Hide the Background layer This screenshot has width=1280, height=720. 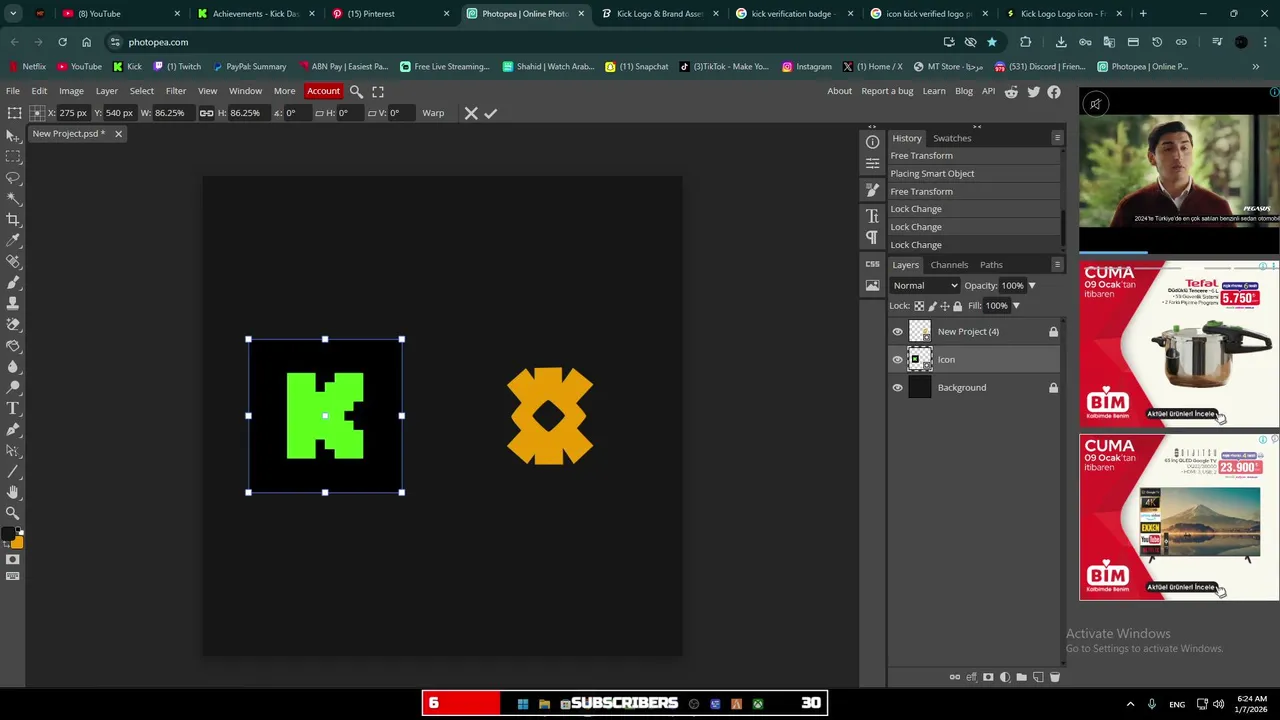(897, 388)
